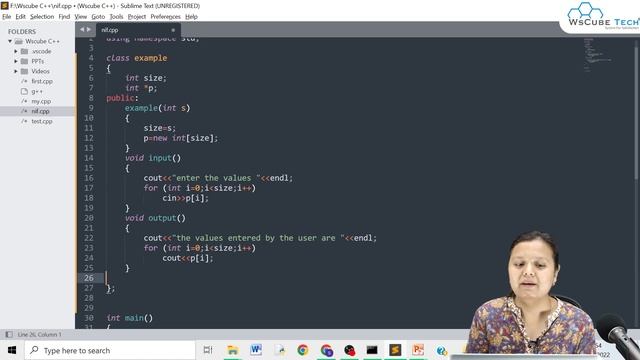Open the blue help icon on taskbar

pyautogui.click(x=441, y=351)
